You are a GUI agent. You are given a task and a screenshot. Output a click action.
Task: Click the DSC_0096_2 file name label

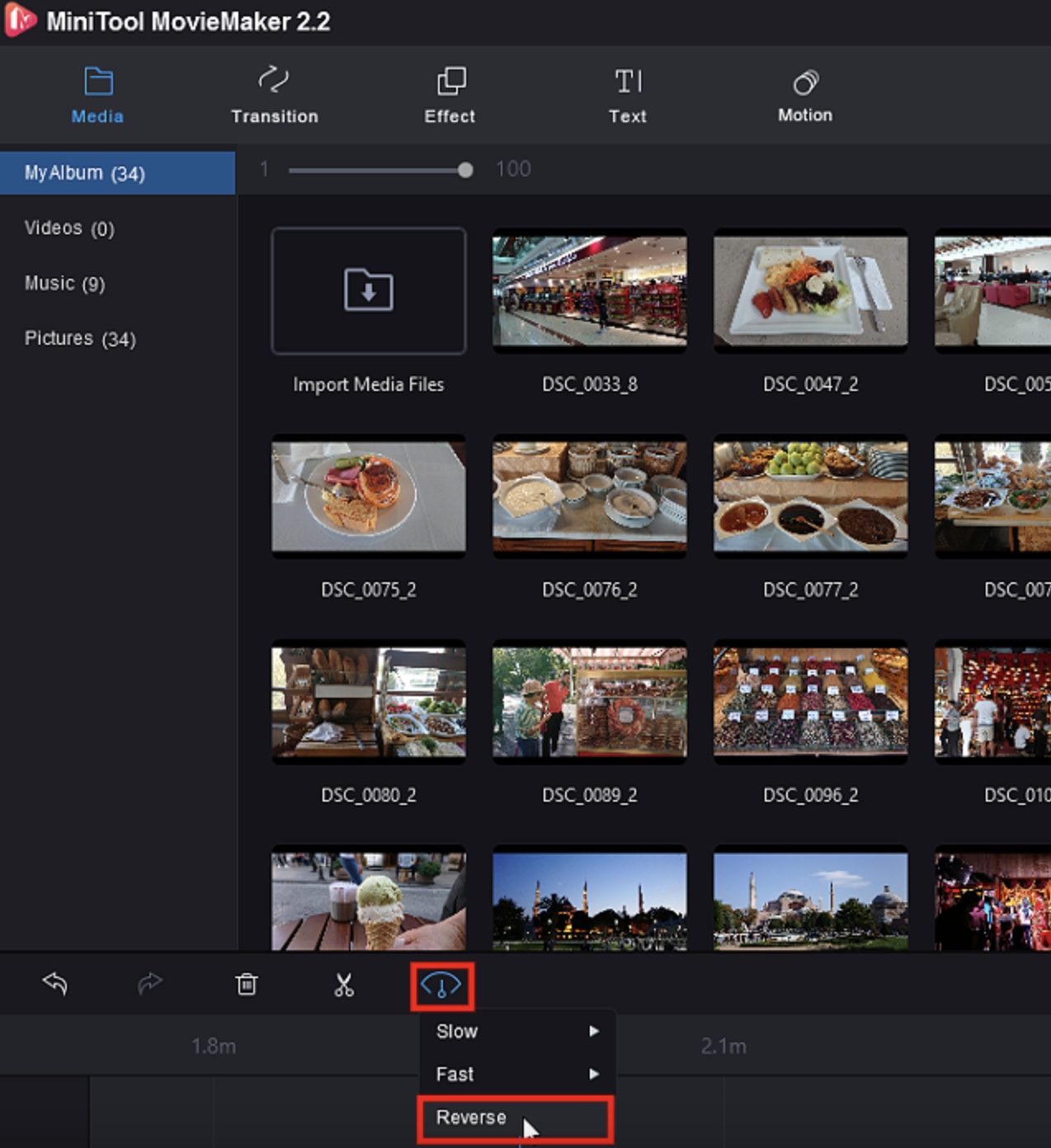pos(811,795)
